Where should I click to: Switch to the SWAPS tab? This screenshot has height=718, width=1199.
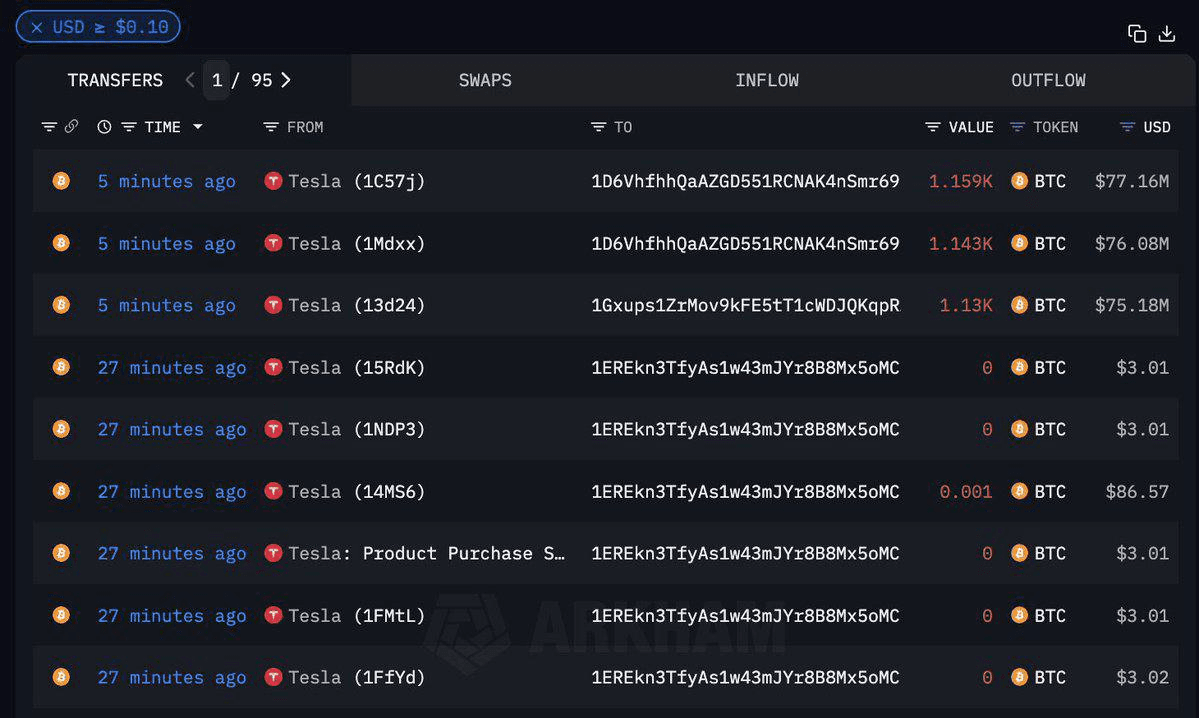485,80
